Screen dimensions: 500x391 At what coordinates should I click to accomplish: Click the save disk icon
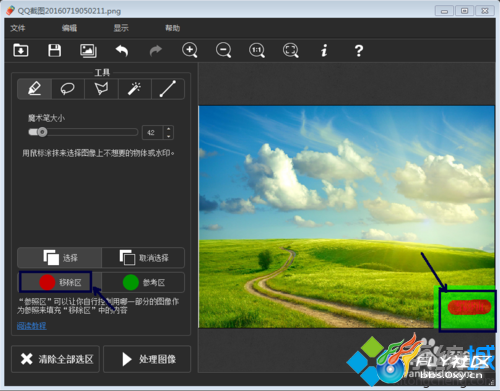pyautogui.click(x=54, y=51)
